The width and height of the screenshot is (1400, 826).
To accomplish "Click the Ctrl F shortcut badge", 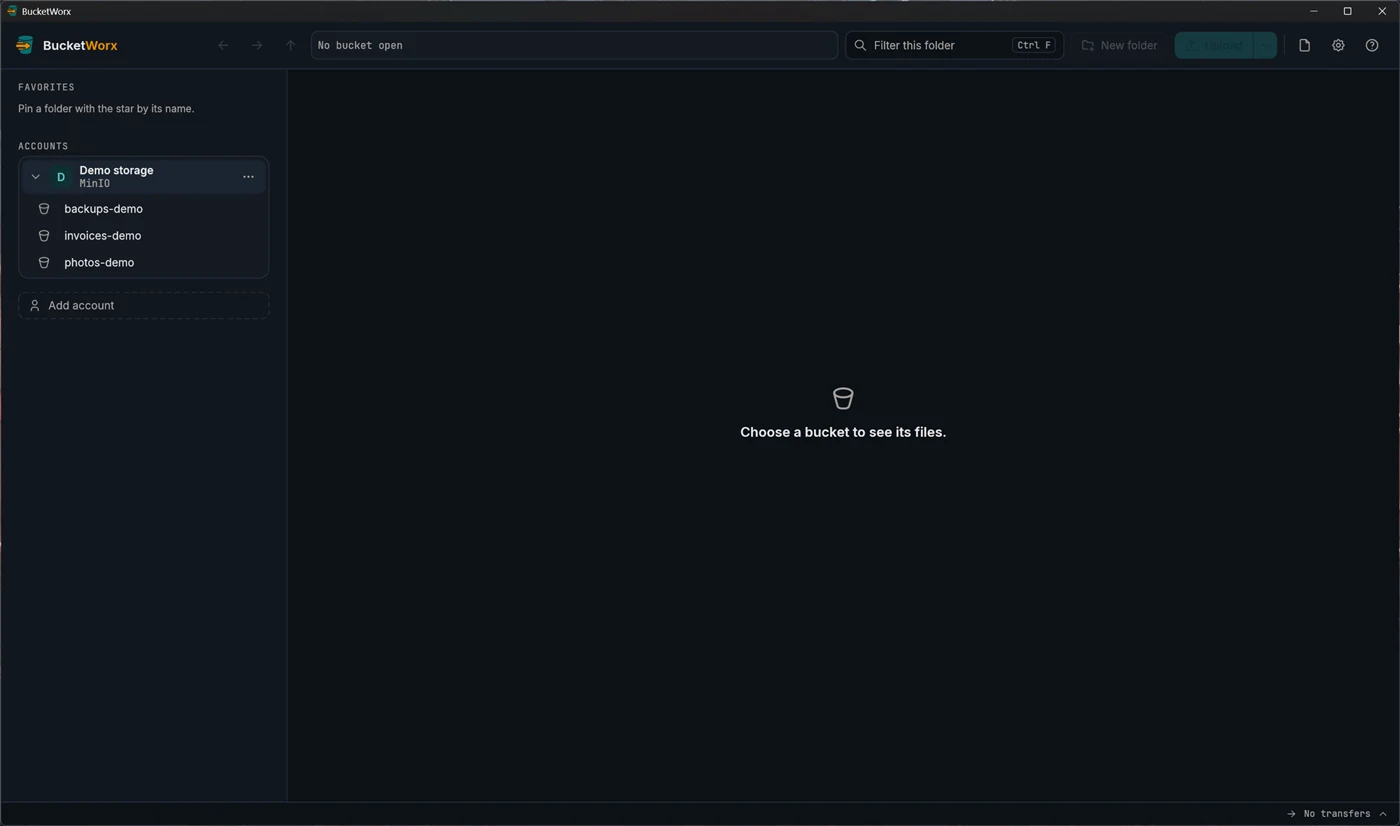I will pyautogui.click(x=1034, y=45).
